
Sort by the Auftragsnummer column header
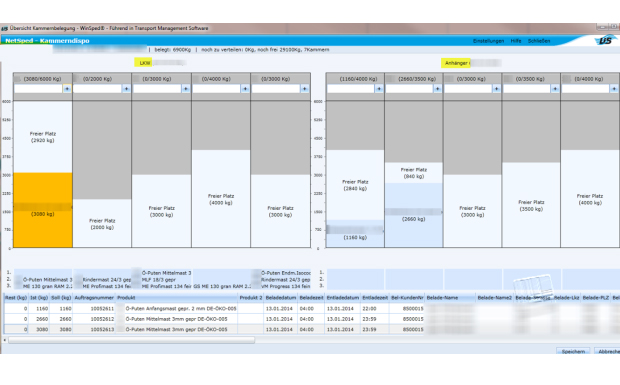[94, 298]
